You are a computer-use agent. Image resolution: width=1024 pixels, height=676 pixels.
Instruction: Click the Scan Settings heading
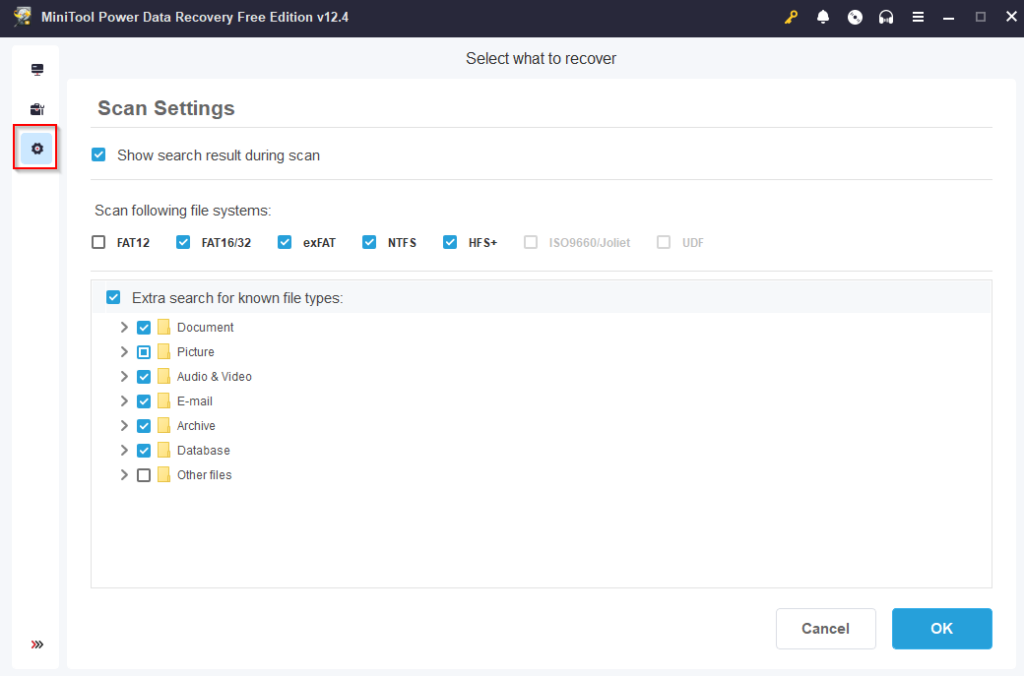coord(166,108)
